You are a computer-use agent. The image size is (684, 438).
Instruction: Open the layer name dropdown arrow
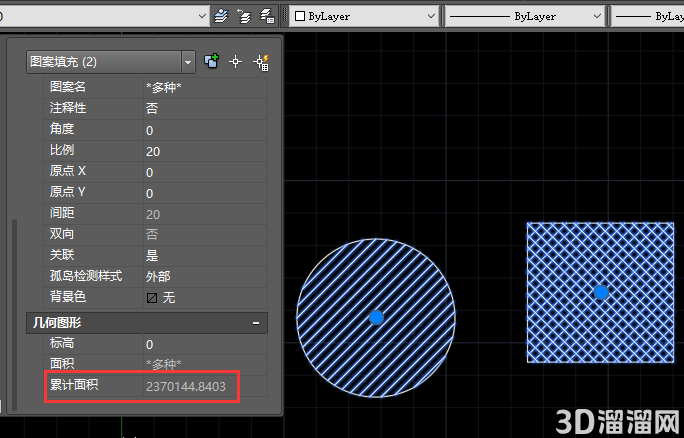pyautogui.click(x=202, y=16)
